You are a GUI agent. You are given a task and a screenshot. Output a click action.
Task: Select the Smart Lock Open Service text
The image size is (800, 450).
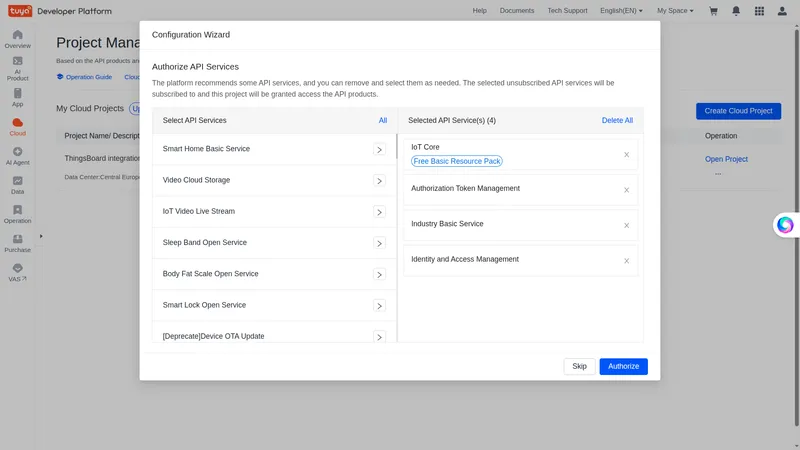coord(204,305)
